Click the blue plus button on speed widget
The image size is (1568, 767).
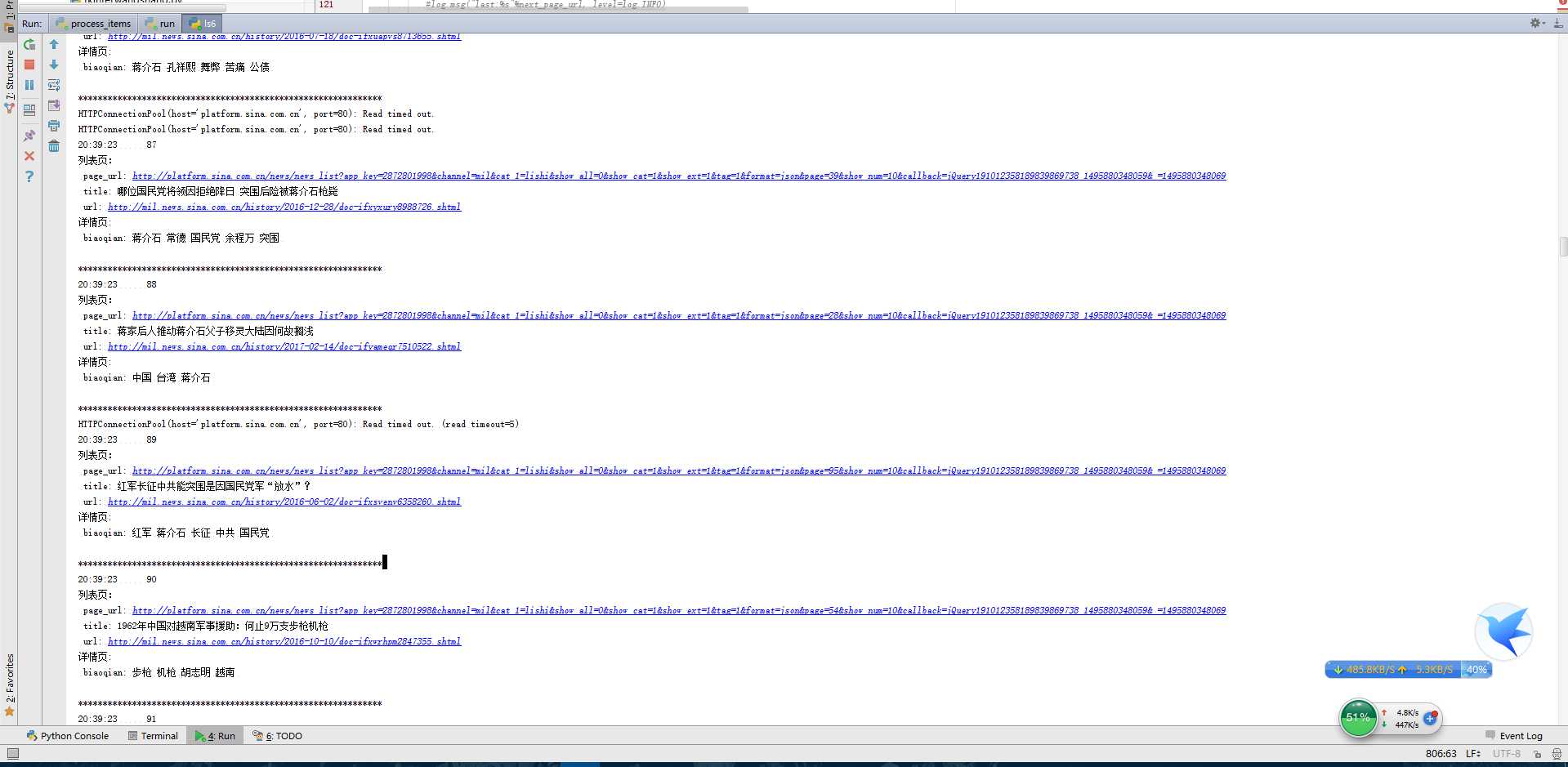(1430, 719)
